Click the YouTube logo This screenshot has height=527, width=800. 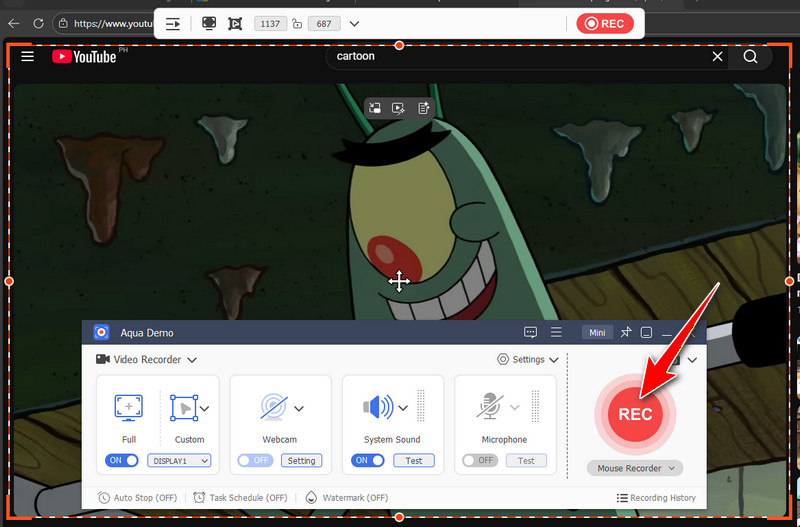[85, 56]
